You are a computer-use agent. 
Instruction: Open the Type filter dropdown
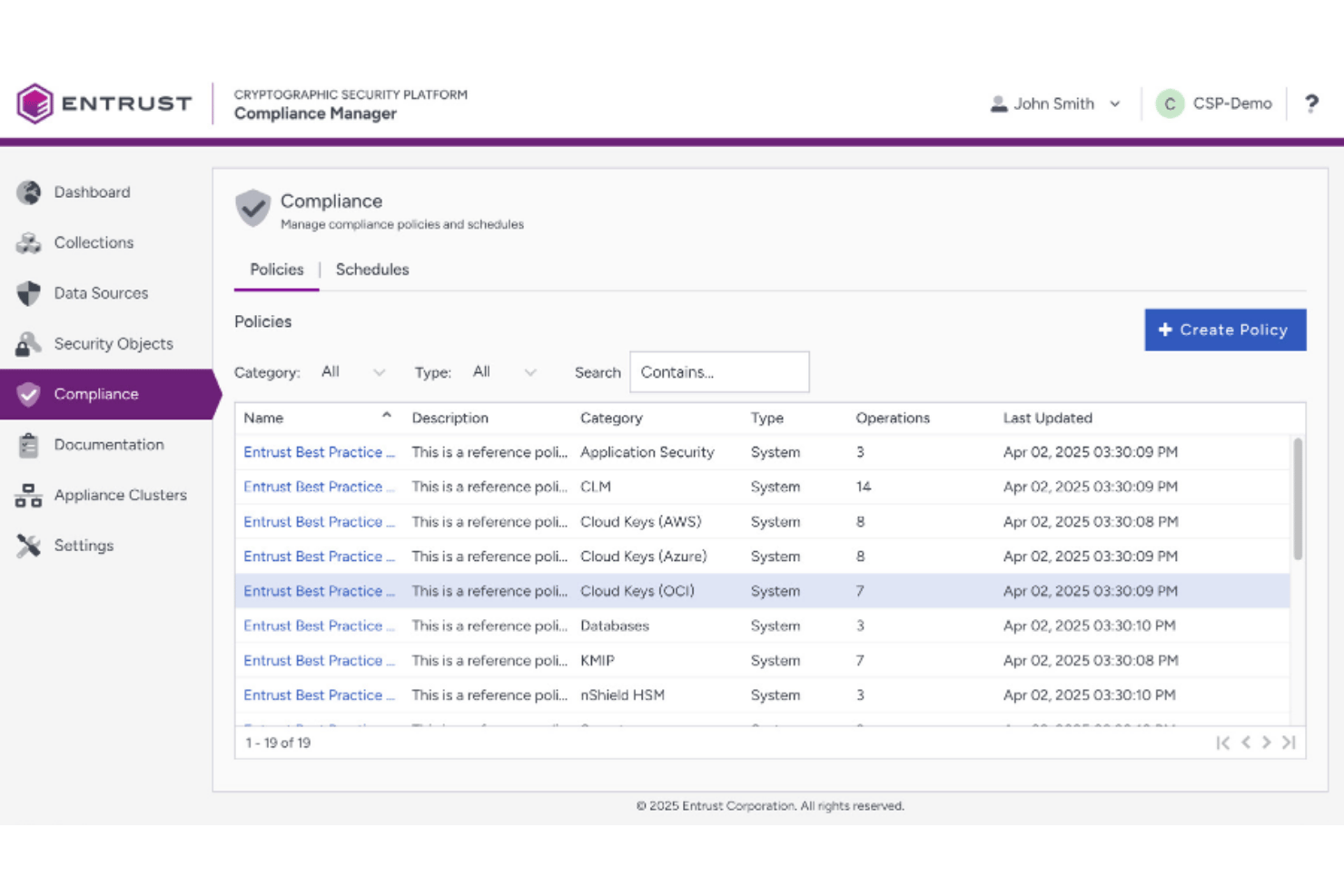click(x=505, y=372)
